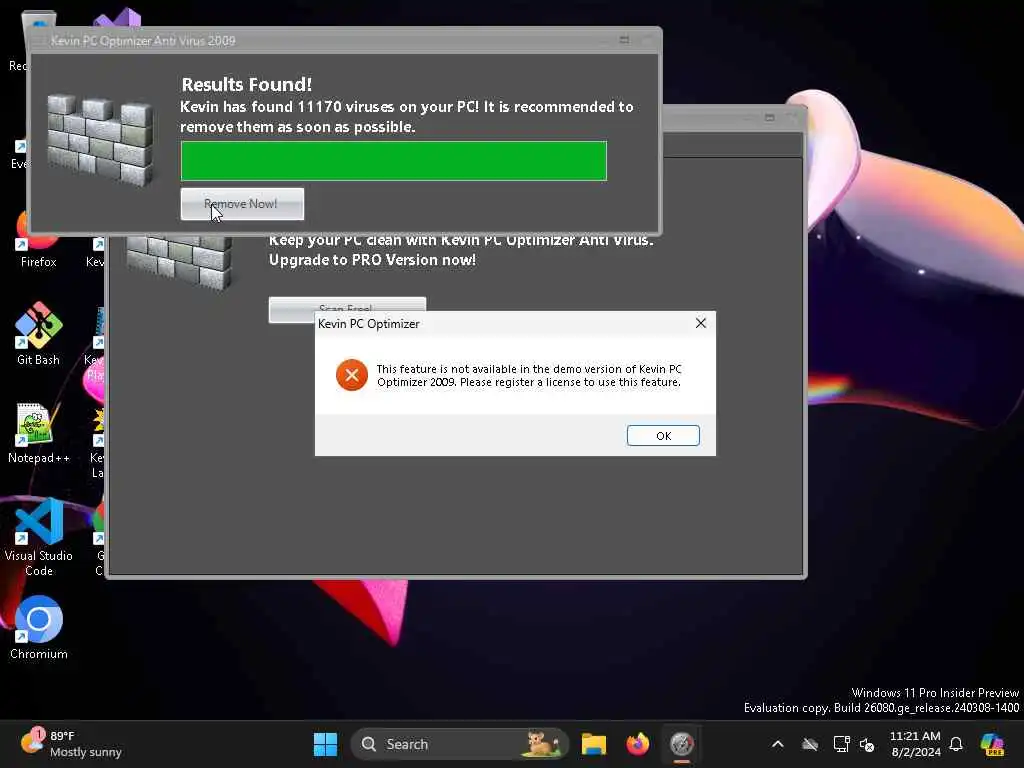Show hidden system tray icons
The image size is (1024, 768).
click(x=777, y=744)
